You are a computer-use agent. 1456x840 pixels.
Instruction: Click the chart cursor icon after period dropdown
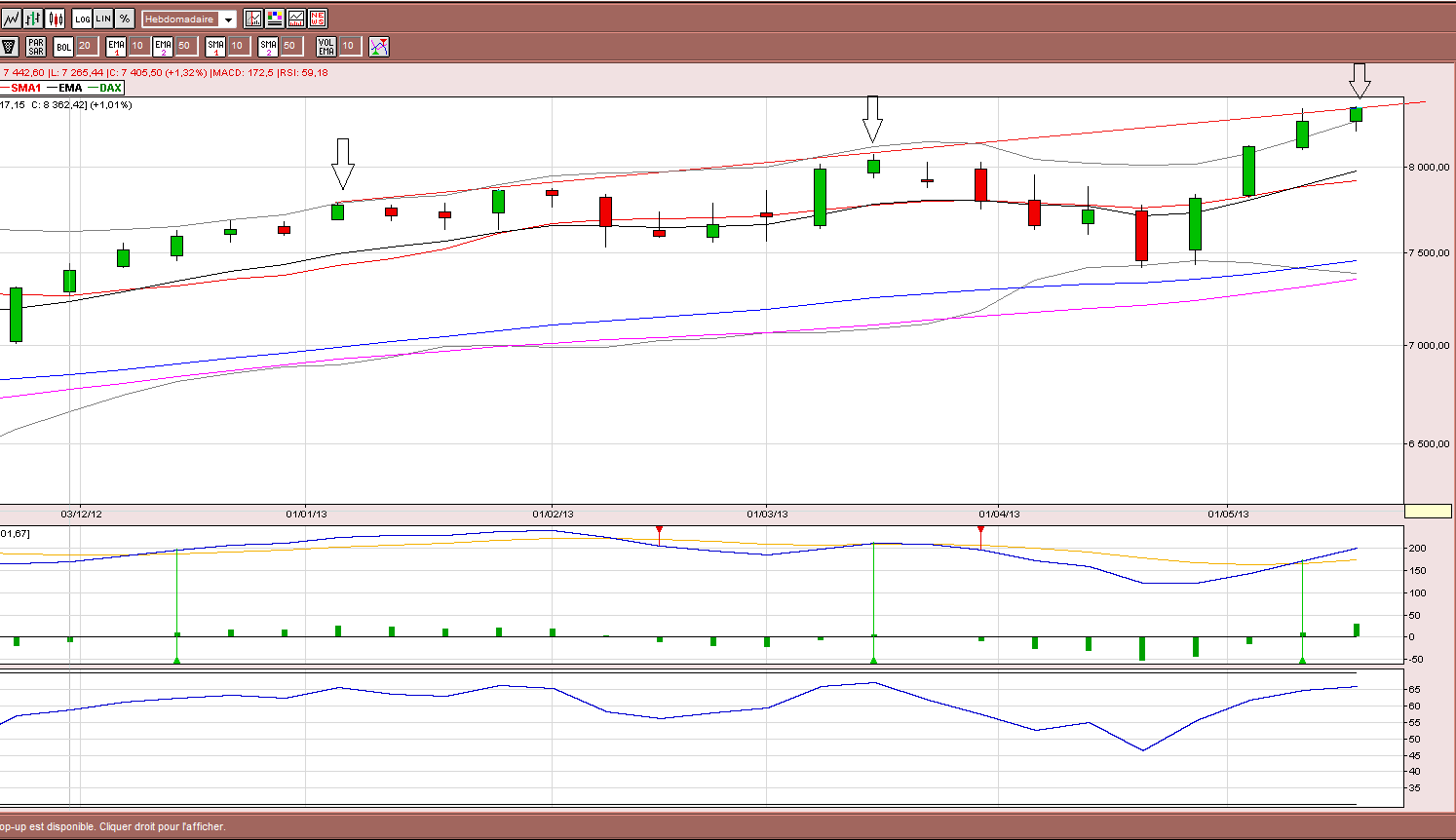pyautogui.click(x=253, y=19)
